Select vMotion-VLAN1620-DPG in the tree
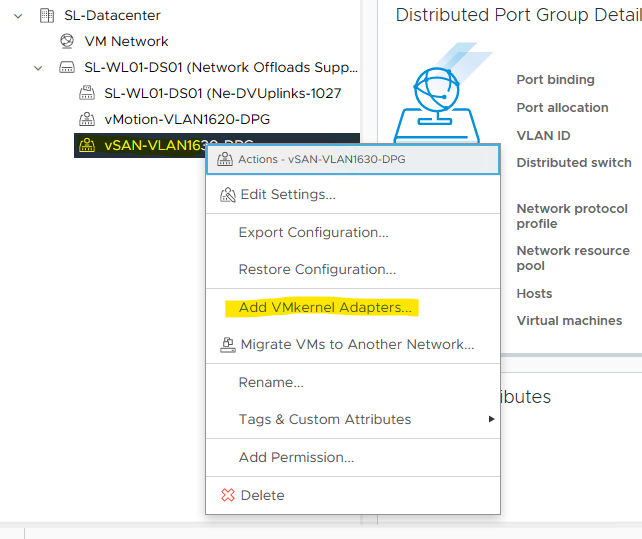 pyautogui.click(x=187, y=119)
